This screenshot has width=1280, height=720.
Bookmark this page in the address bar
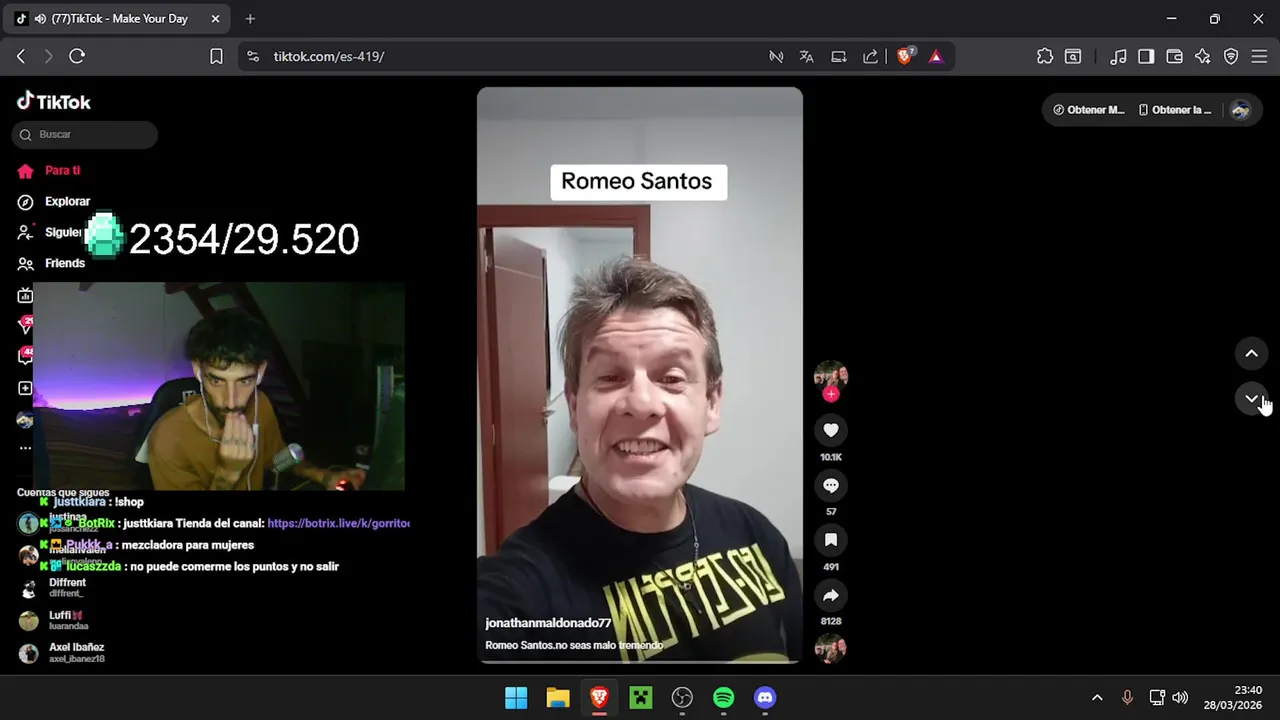pyautogui.click(x=216, y=56)
